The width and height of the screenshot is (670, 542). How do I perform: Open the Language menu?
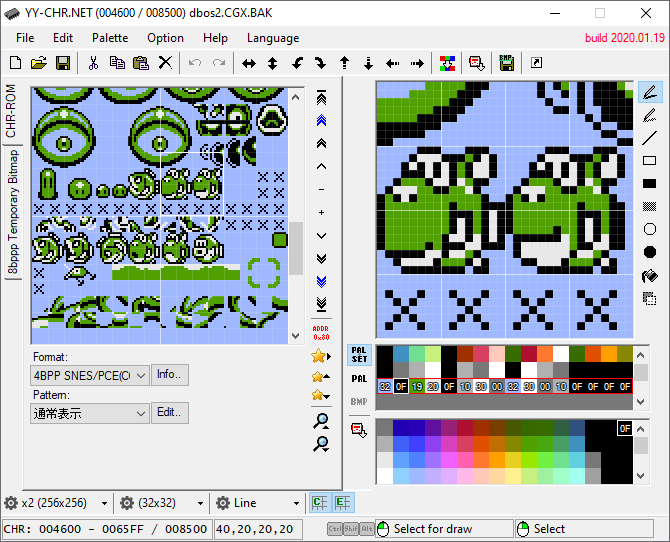pos(273,38)
